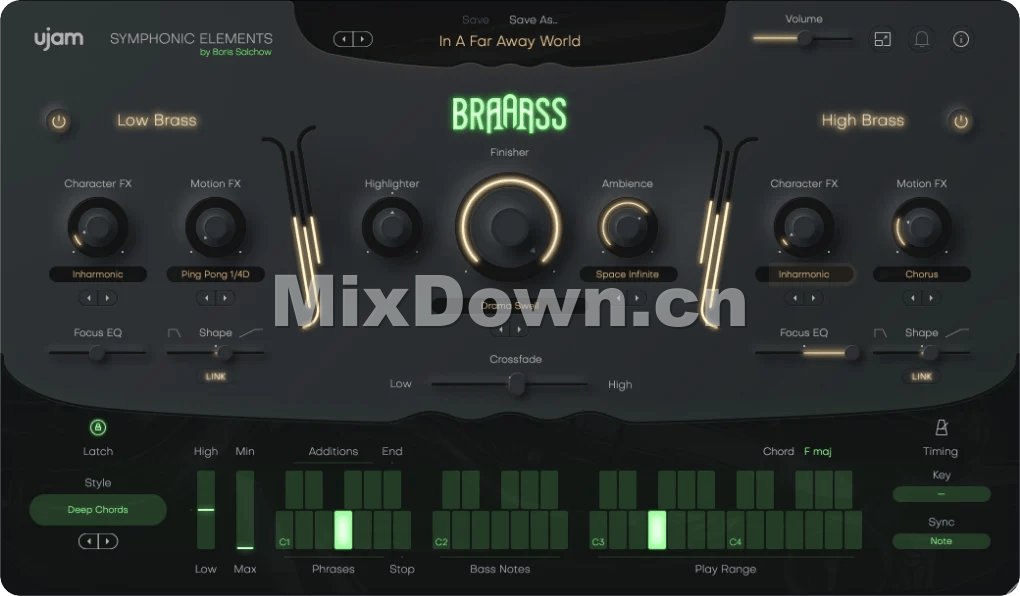Screen dimensions: 1020x596
Task: Select next Style arrow
Action: pos(108,541)
